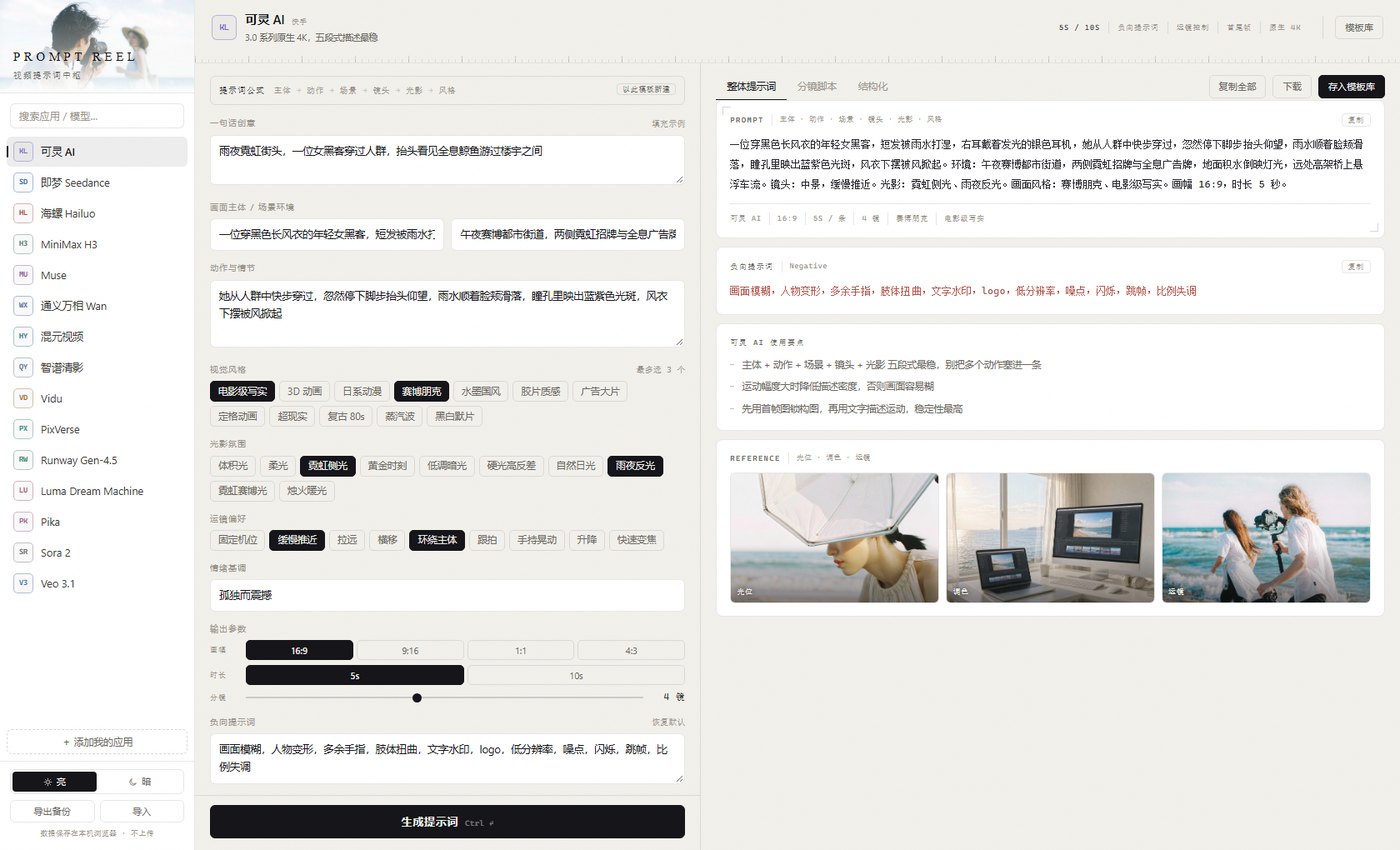Toggle the 水墨国风 visual style chip
The height and width of the screenshot is (850, 1400).
click(483, 391)
